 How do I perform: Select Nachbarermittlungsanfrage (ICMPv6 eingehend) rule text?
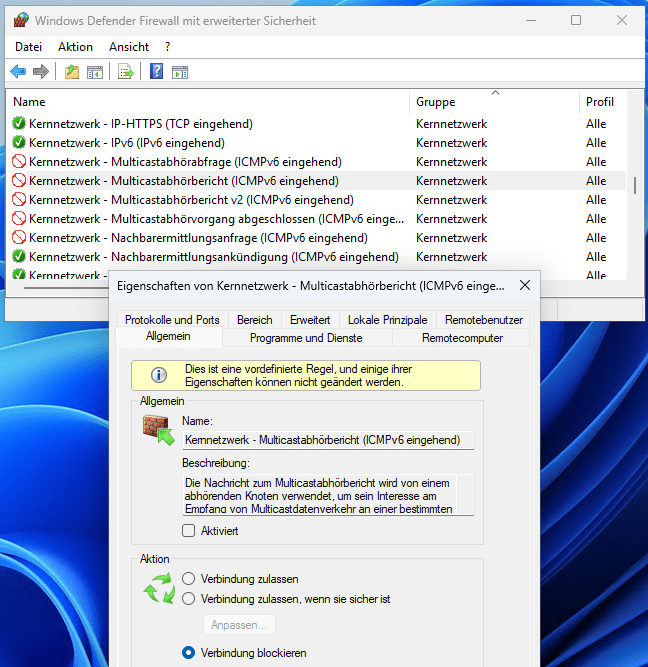(198, 237)
